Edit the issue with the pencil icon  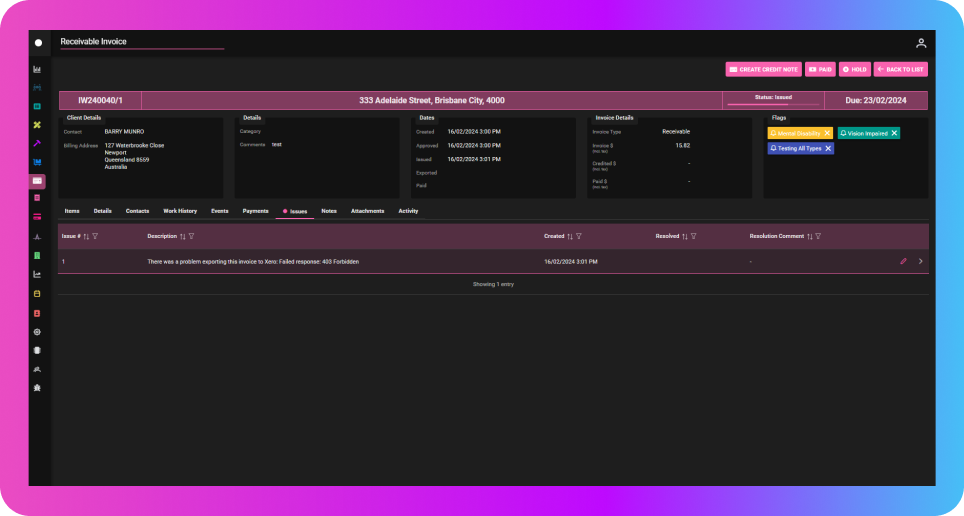[903, 261]
